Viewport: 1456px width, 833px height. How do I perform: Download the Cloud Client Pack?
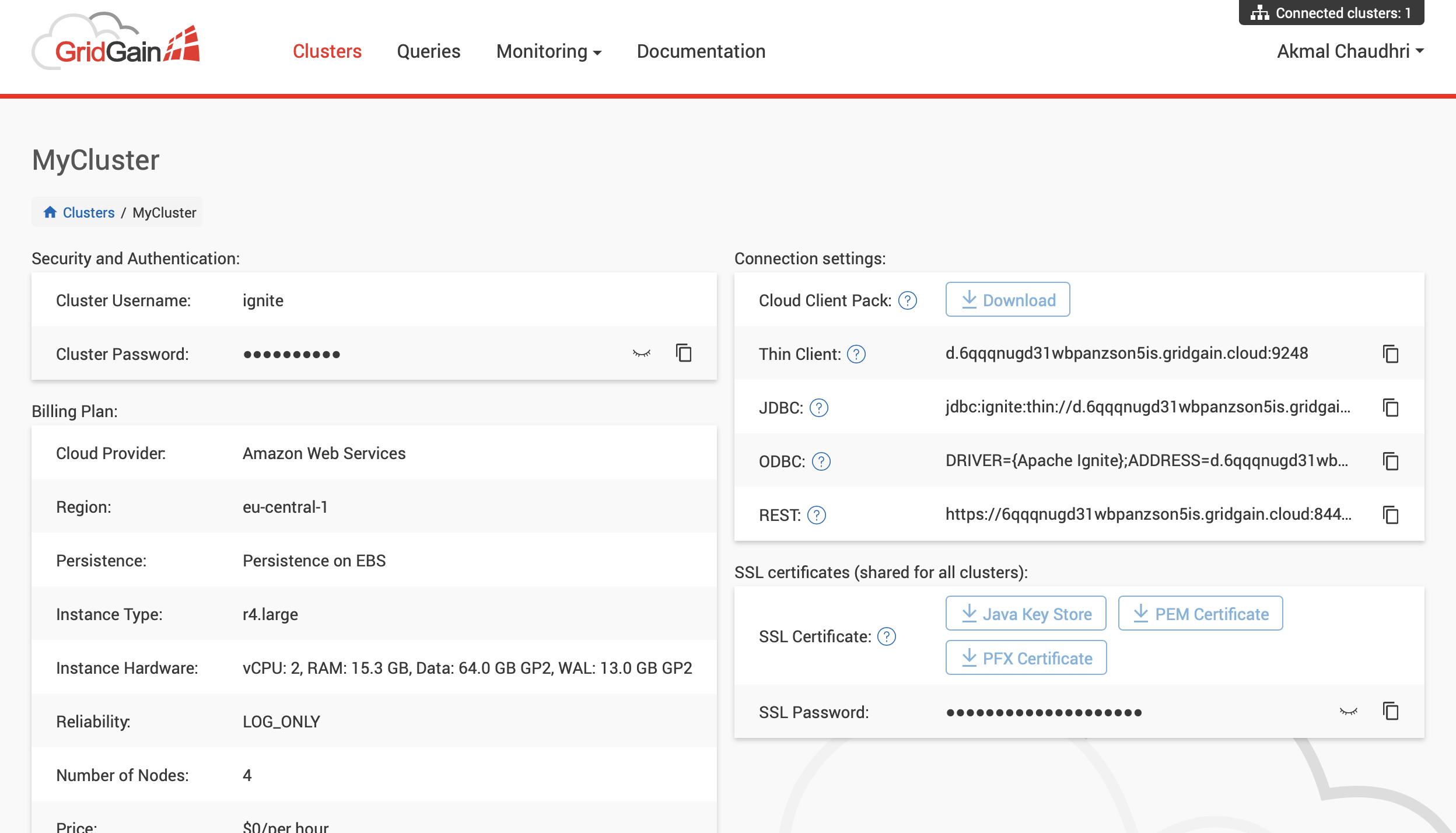tap(1007, 300)
